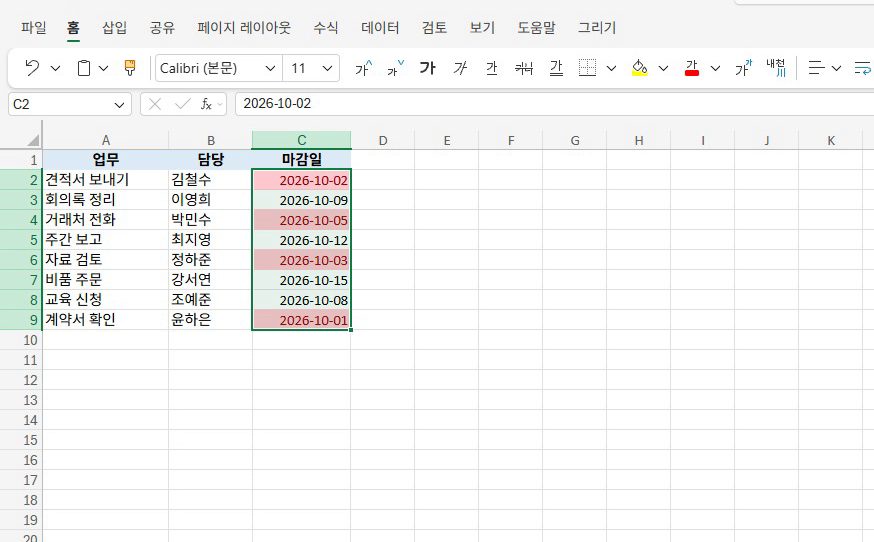Click the cell borders icon

[587, 68]
